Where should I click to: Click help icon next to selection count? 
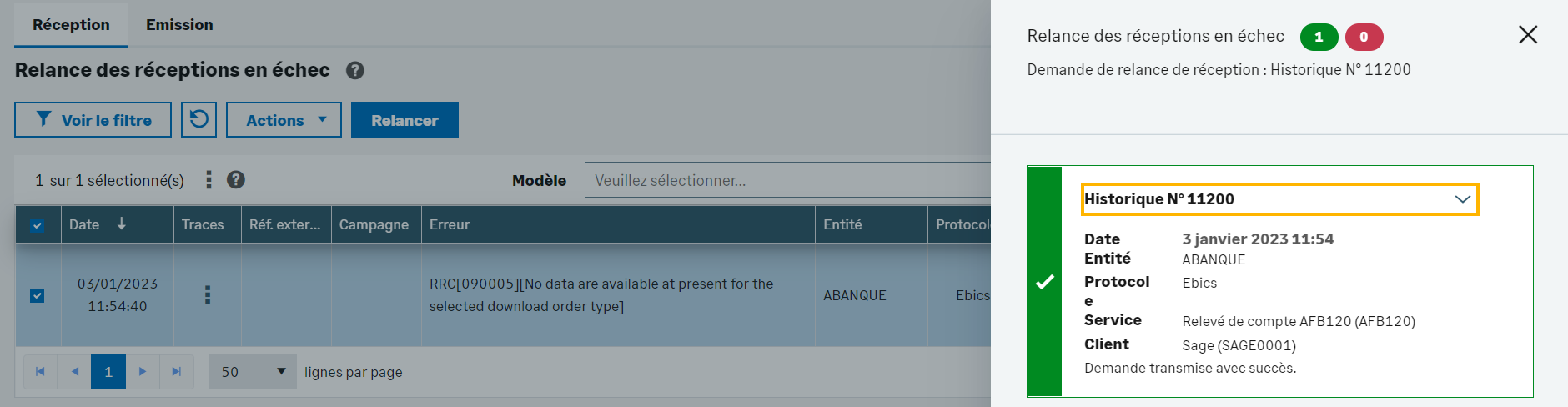pyautogui.click(x=236, y=180)
